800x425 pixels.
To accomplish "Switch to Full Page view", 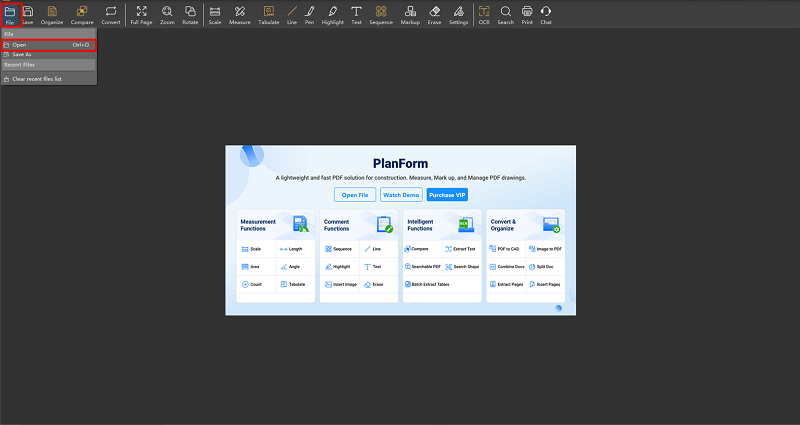I will tap(141, 15).
